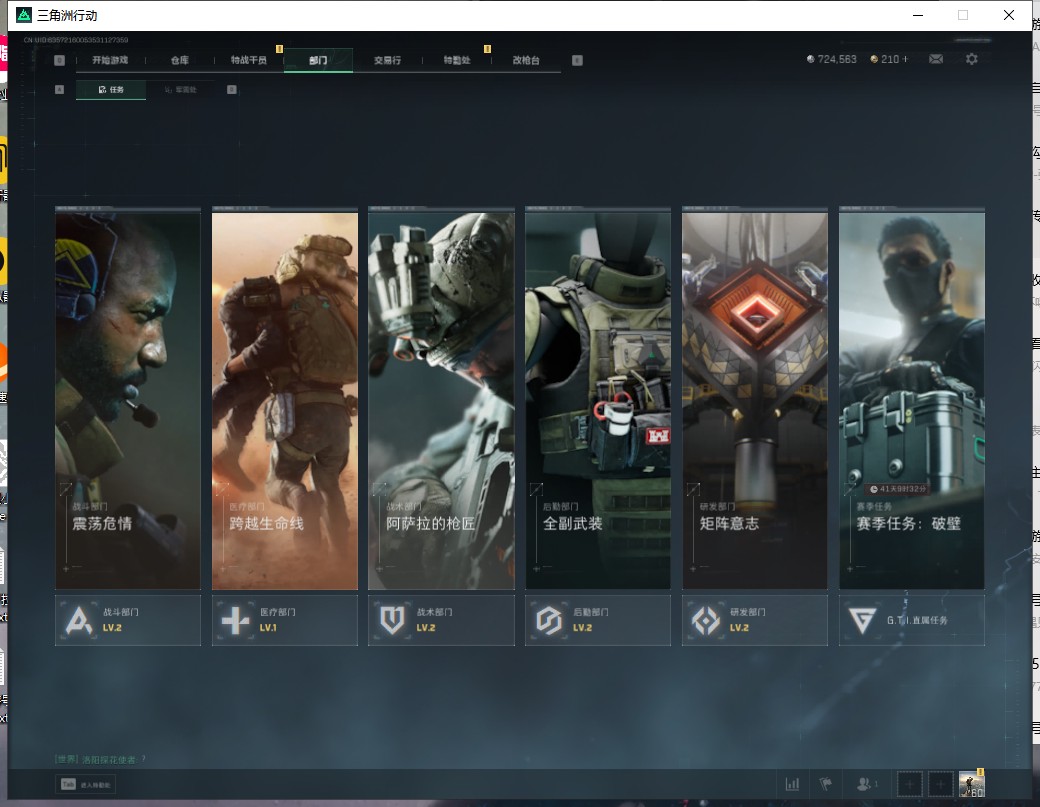1040x807 pixels.
Task: Click the 后勤部门 LV.2 button
Action: click(x=598, y=621)
